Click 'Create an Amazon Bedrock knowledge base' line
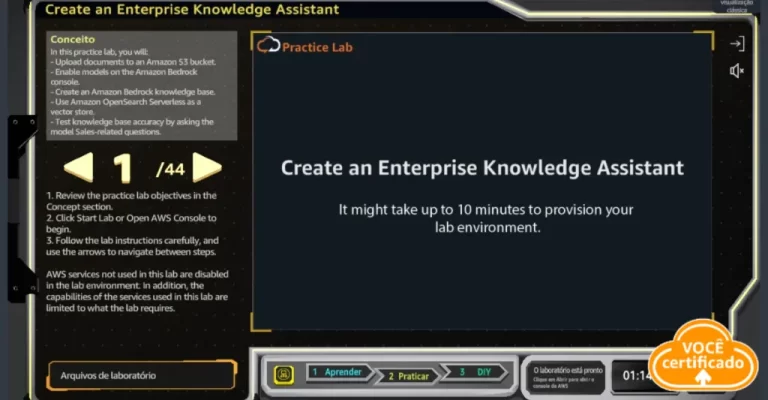 point(132,92)
